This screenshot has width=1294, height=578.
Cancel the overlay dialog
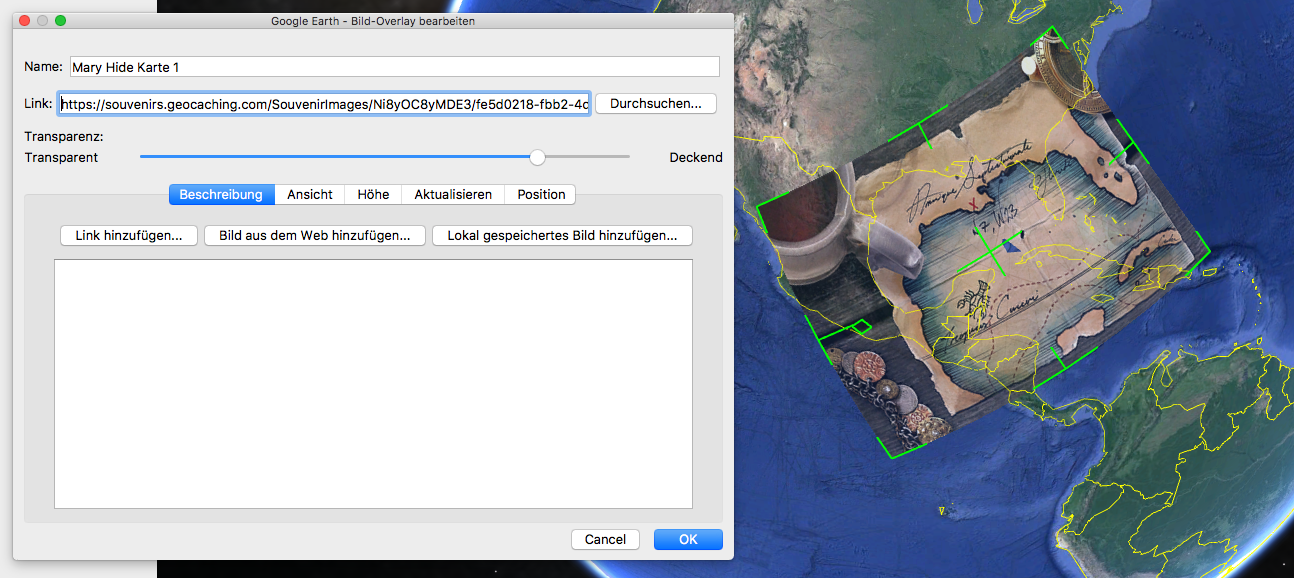605,539
